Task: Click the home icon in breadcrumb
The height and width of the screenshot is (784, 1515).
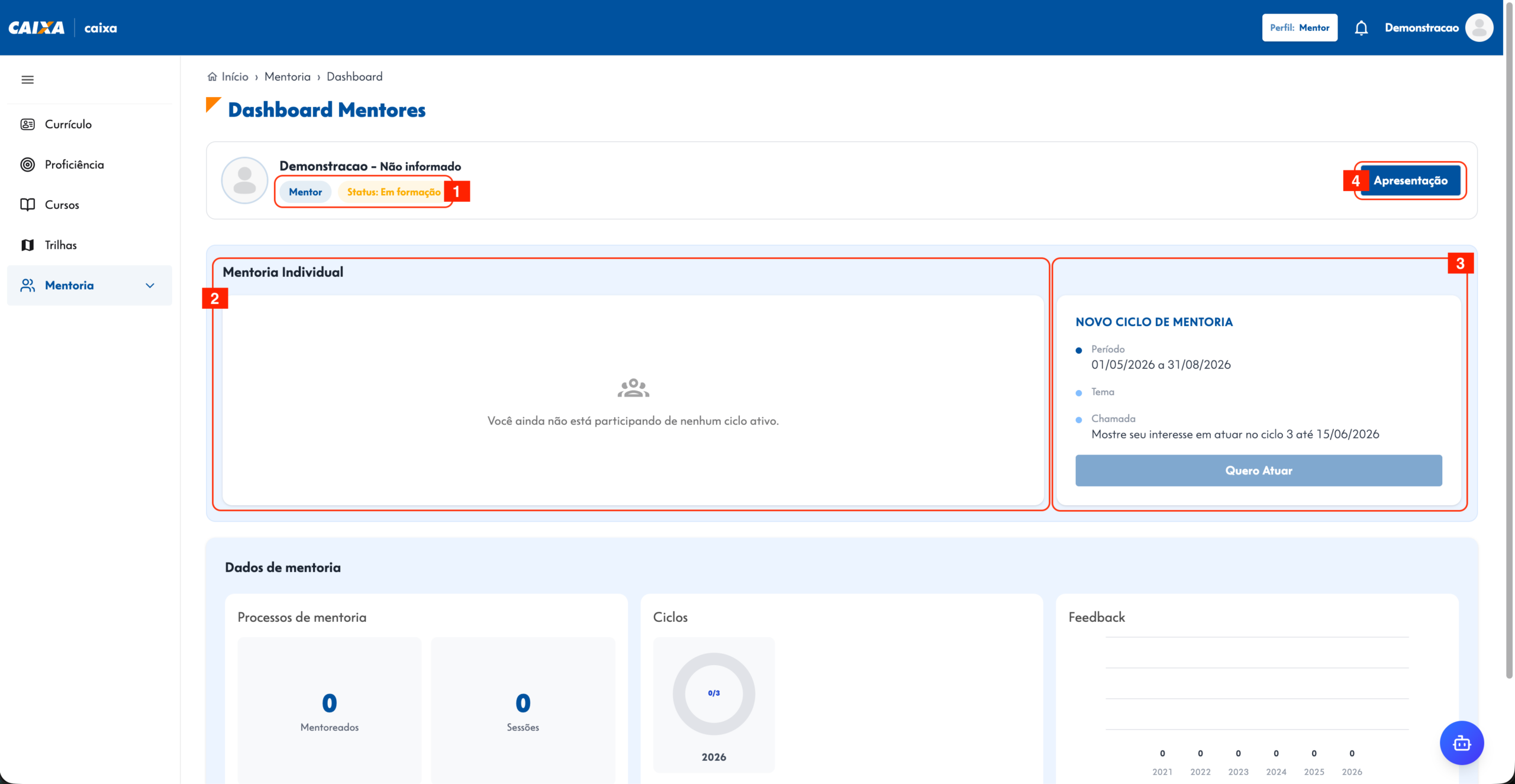Action: tap(212, 77)
